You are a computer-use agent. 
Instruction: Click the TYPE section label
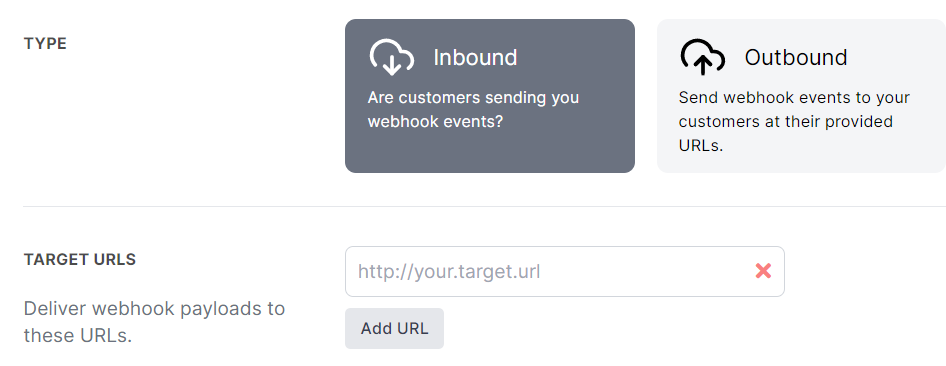click(45, 44)
